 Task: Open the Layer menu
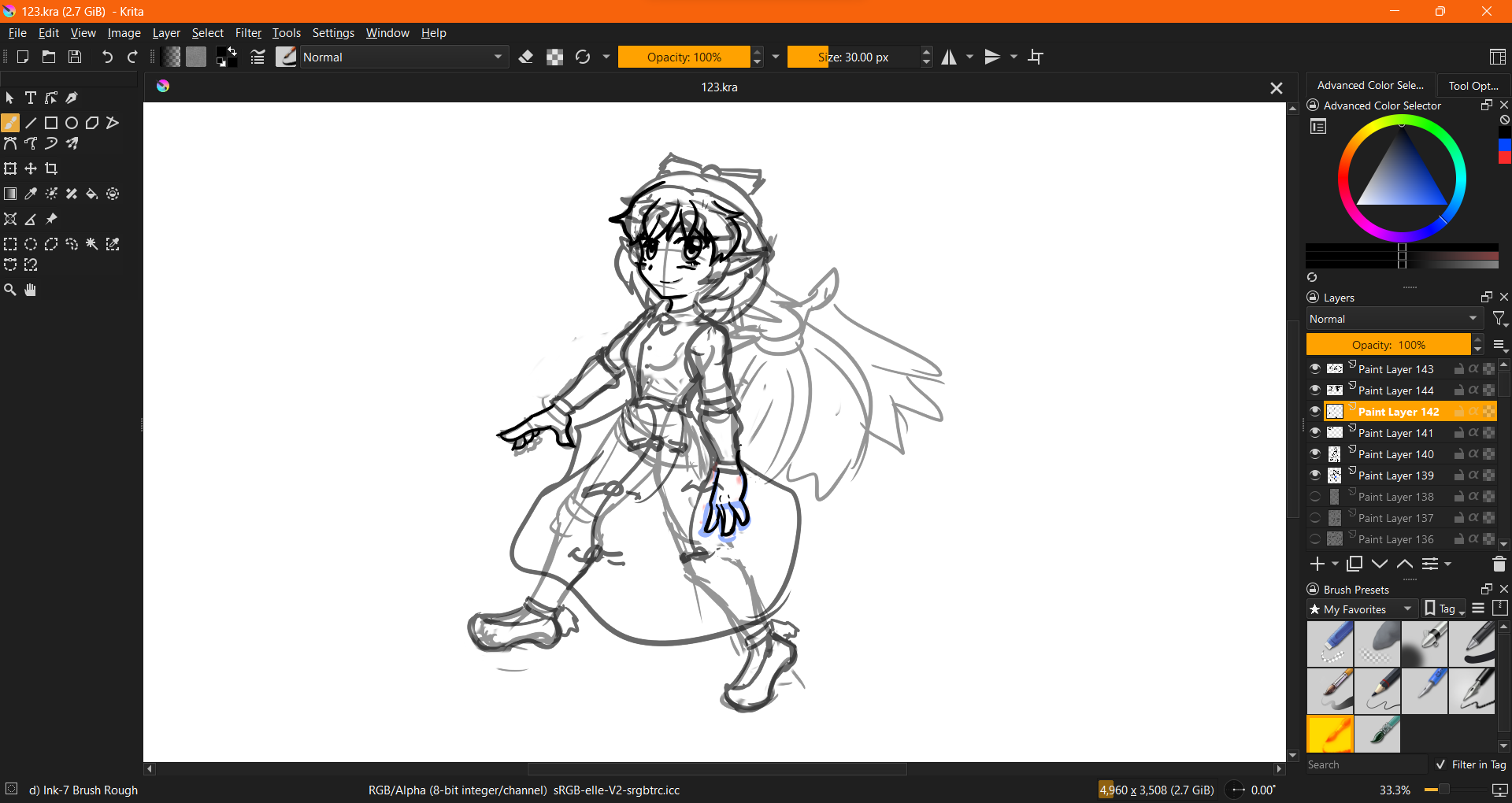pyautogui.click(x=166, y=33)
